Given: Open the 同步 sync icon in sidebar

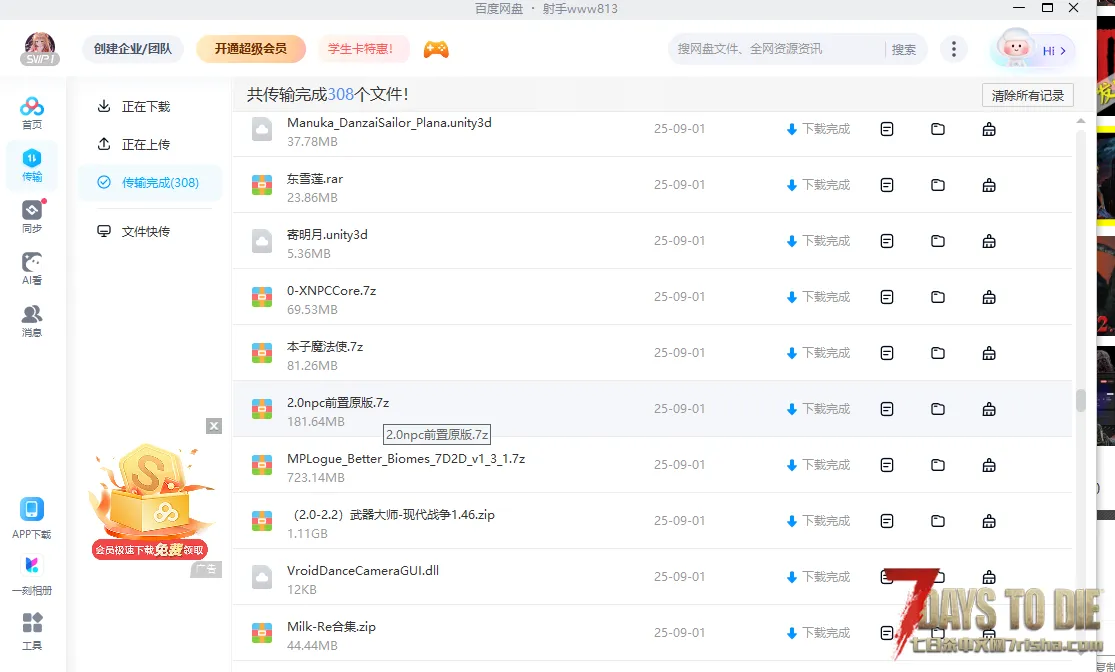Looking at the screenshot, I should pyautogui.click(x=32, y=216).
